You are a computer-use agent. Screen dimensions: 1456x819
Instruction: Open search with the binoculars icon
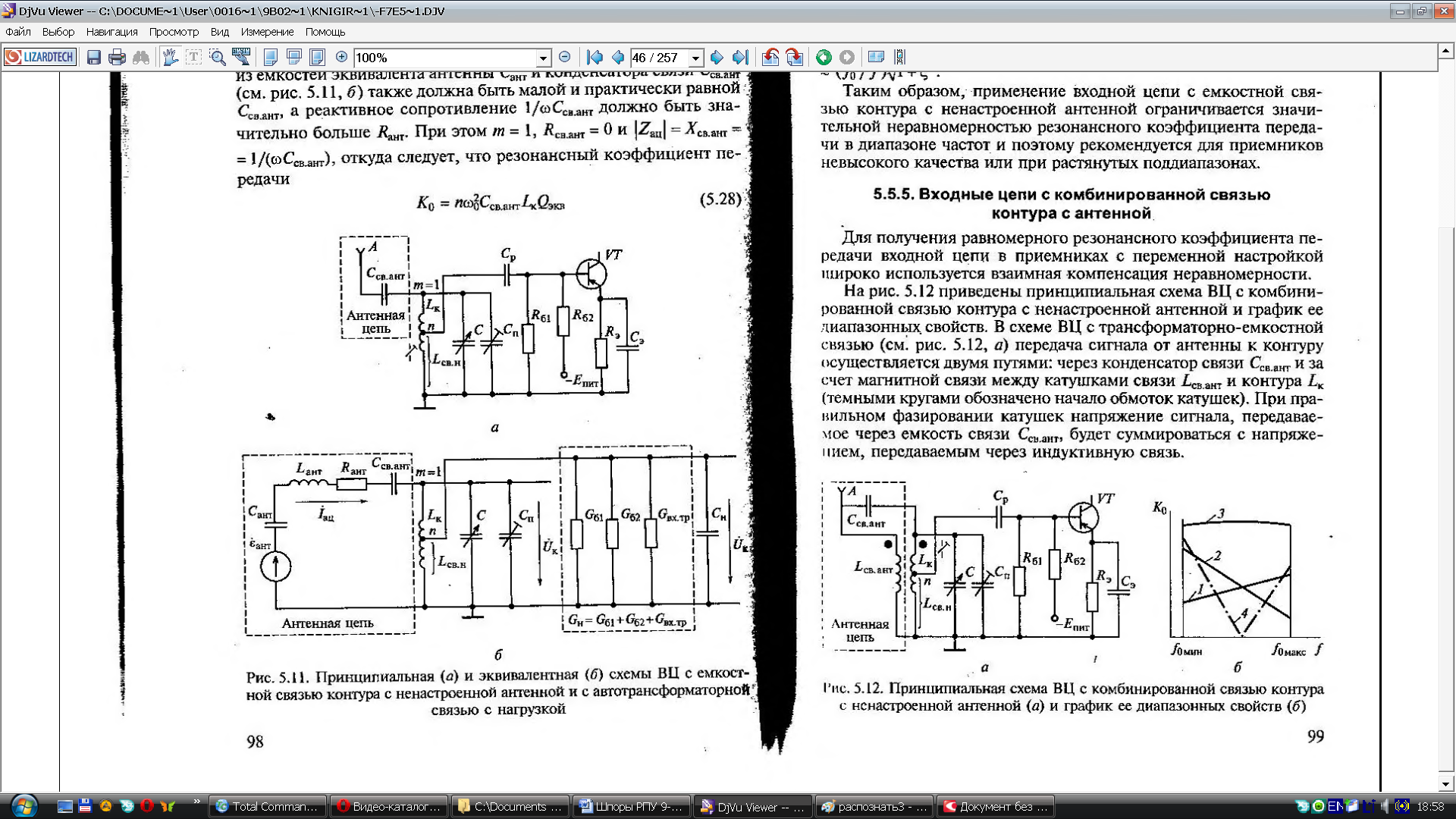pyautogui.click(x=141, y=57)
